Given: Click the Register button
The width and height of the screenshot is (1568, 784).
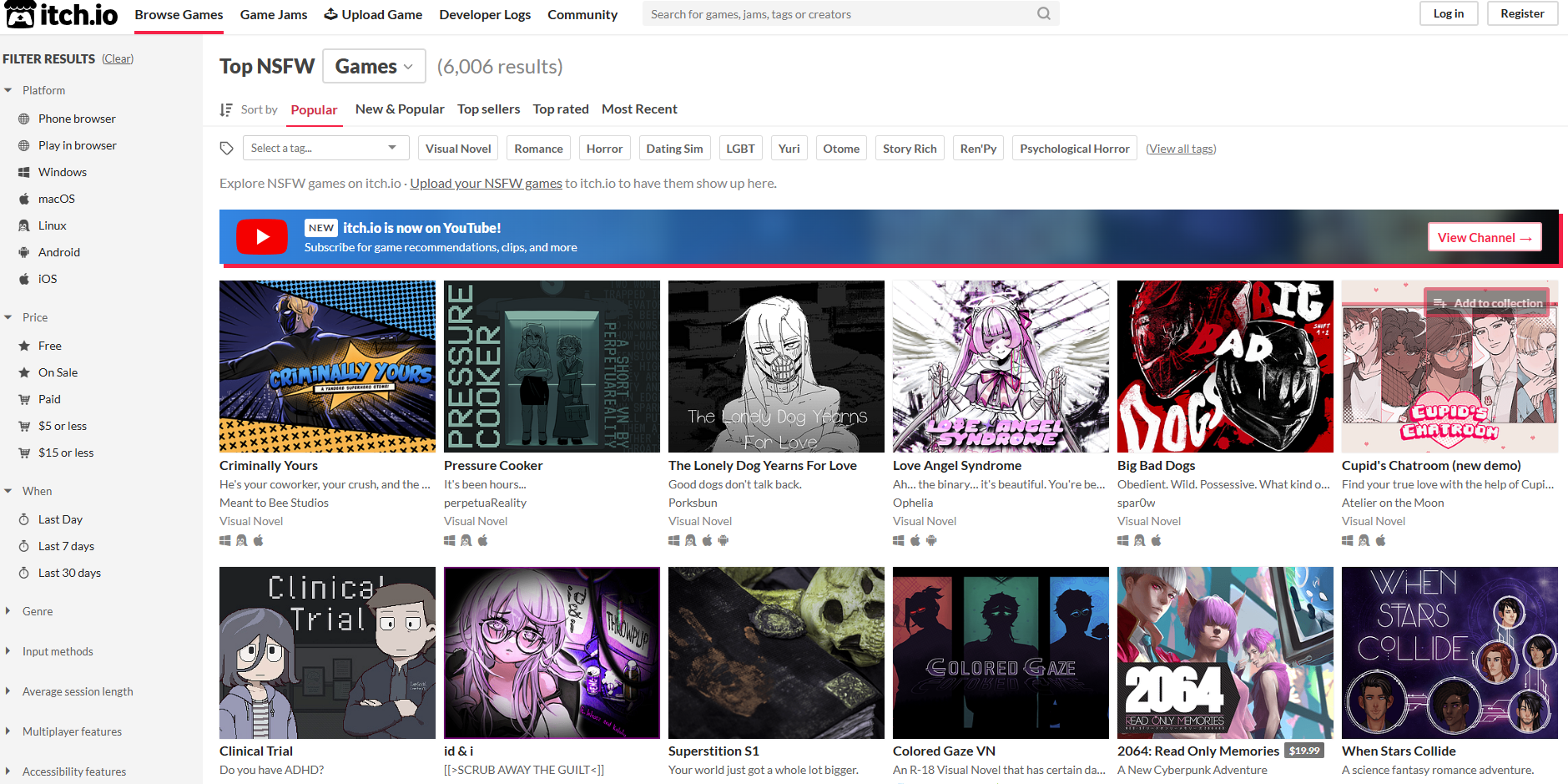Looking at the screenshot, I should click(1522, 13).
